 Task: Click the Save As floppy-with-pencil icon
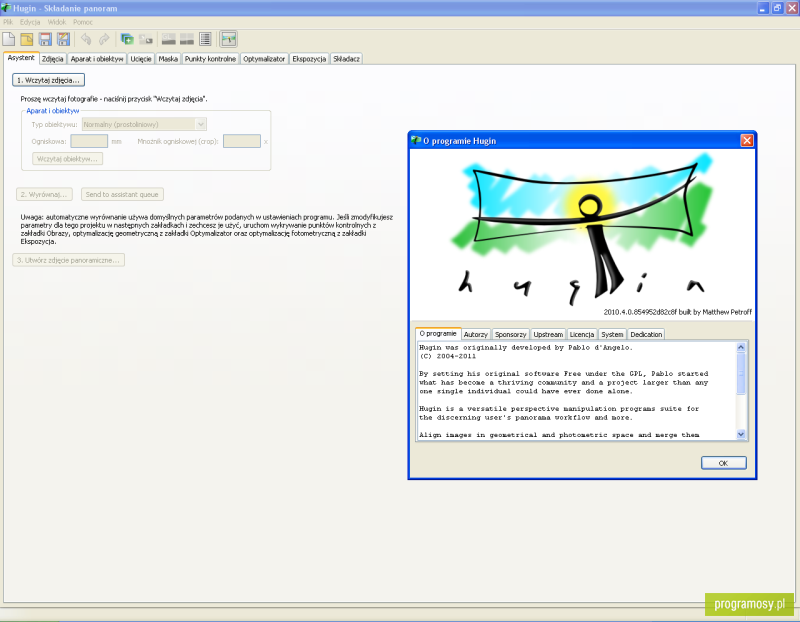63,39
